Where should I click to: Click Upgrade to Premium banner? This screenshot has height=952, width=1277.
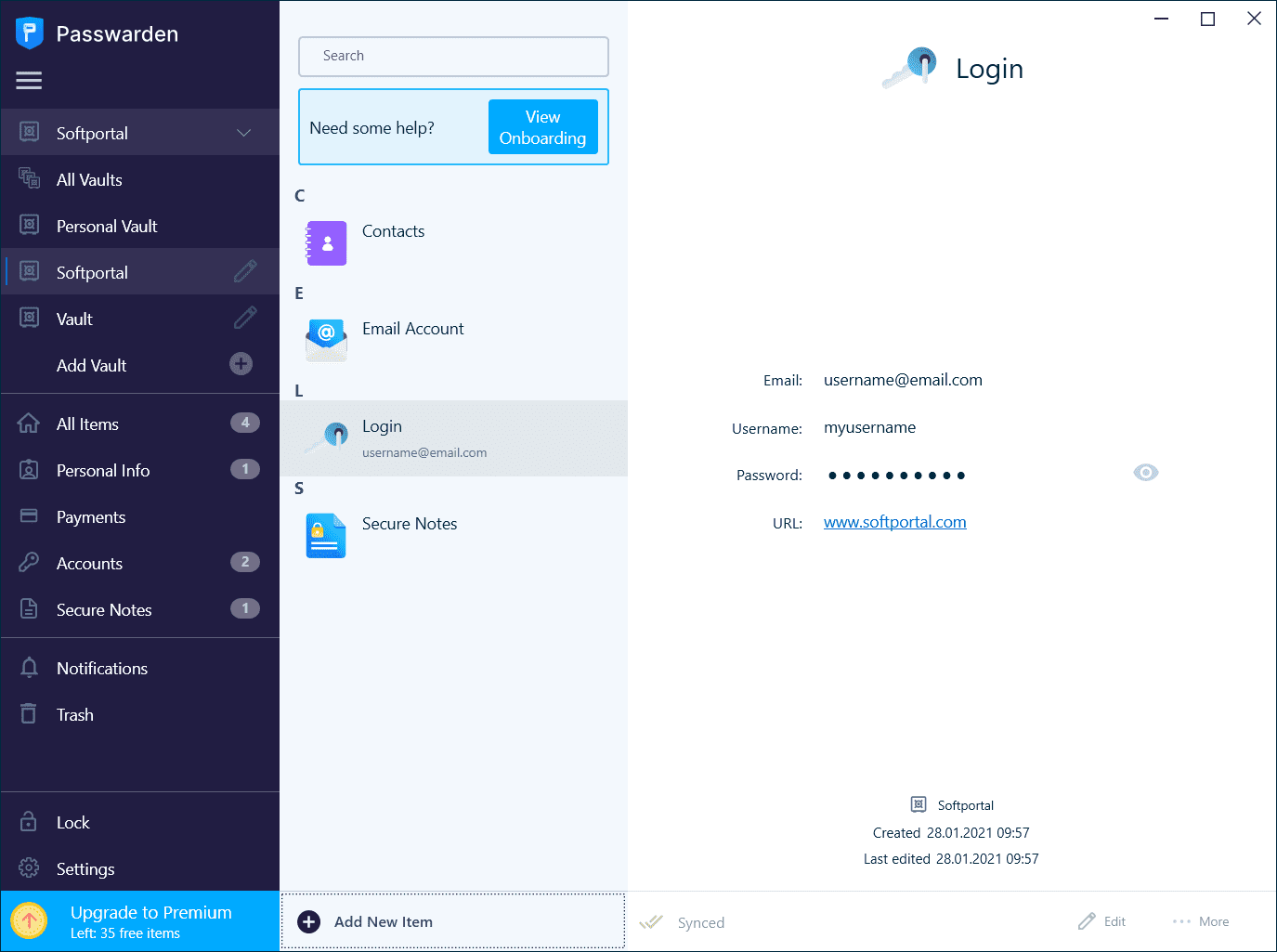click(x=140, y=921)
